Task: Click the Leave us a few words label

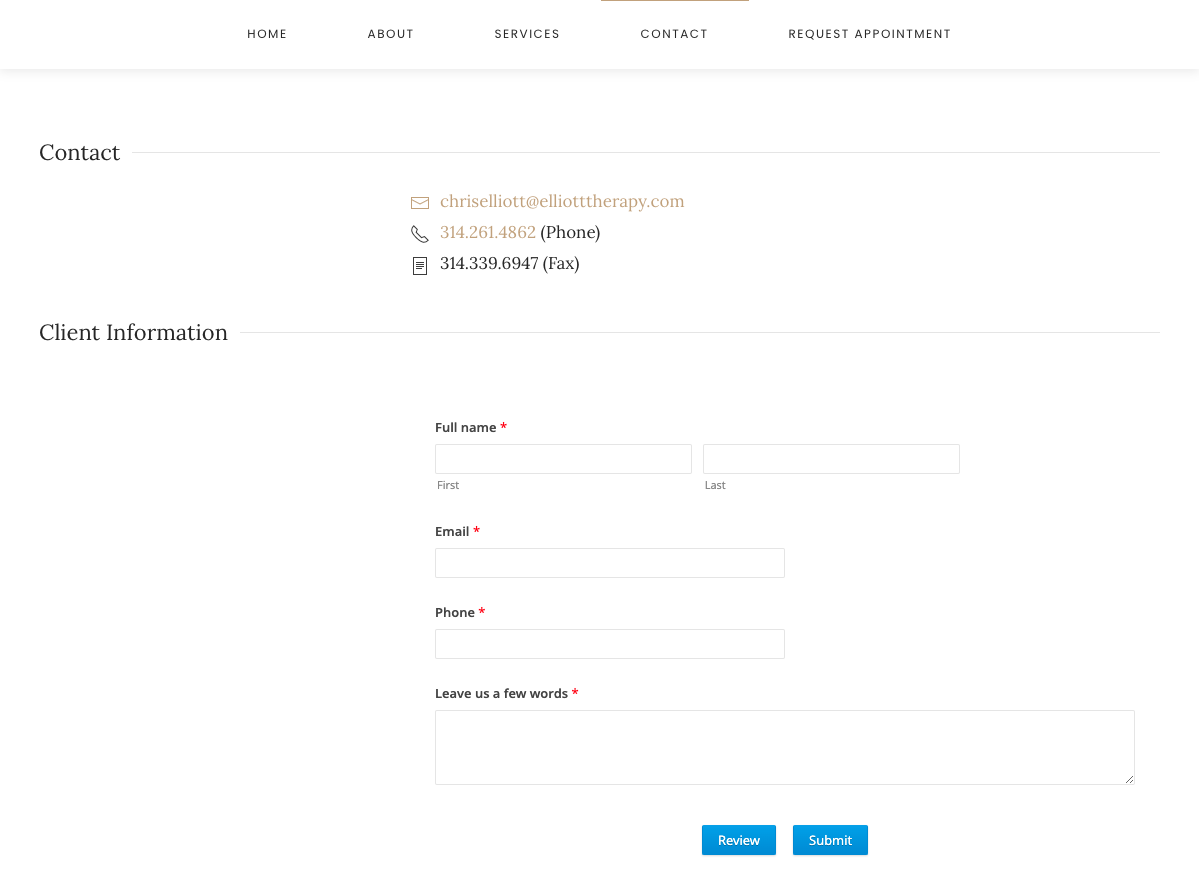Action: click(502, 694)
